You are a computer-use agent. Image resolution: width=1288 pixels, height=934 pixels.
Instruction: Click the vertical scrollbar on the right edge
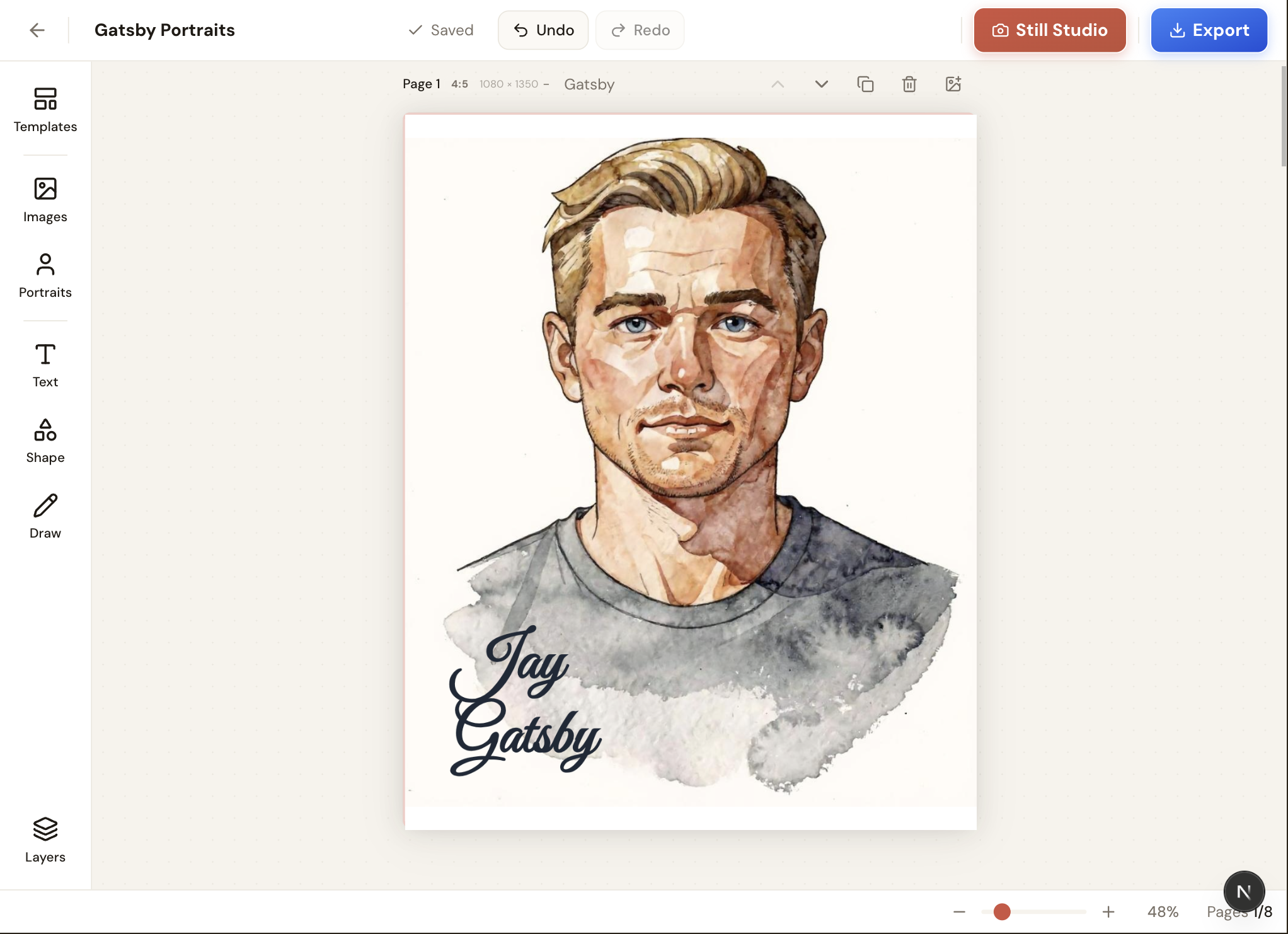(1284, 116)
